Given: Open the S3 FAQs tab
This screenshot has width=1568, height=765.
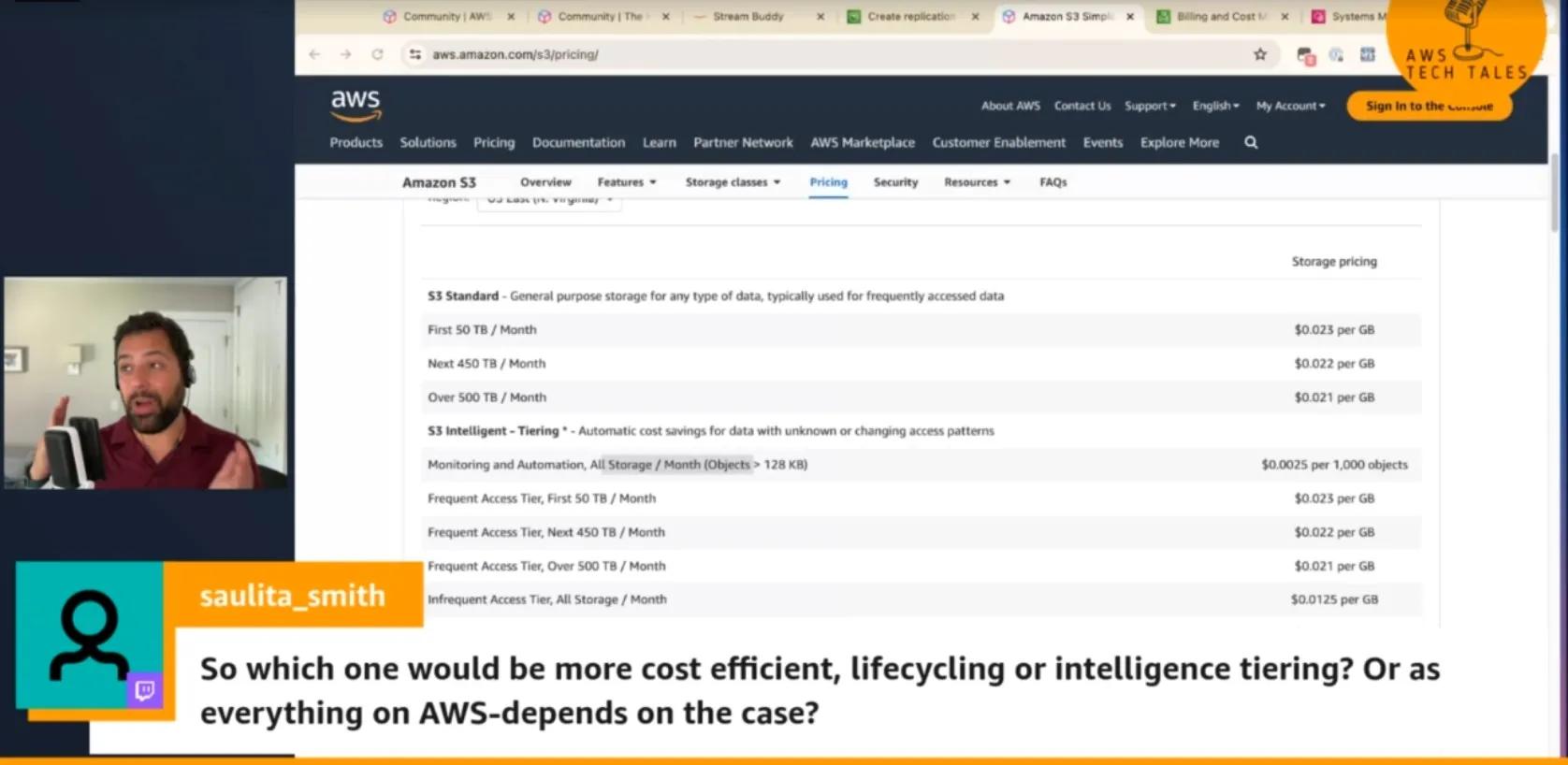Looking at the screenshot, I should (1053, 182).
